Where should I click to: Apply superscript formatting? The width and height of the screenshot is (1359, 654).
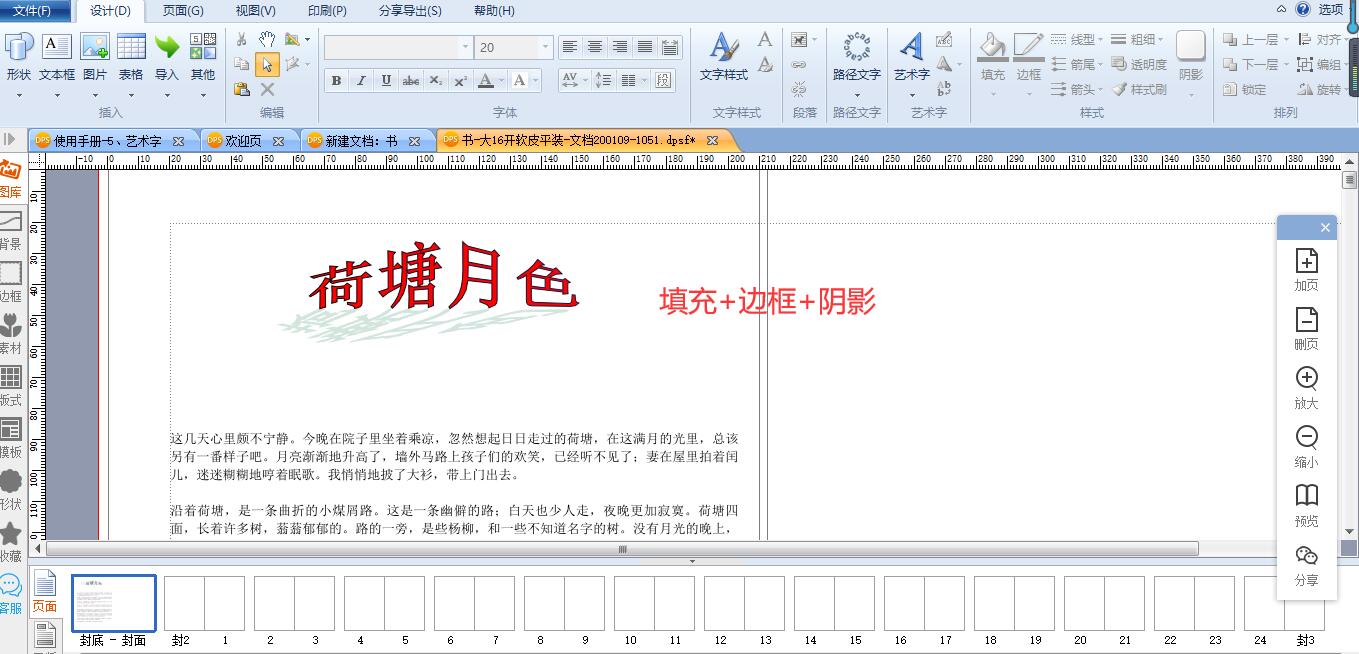[460, 80]
